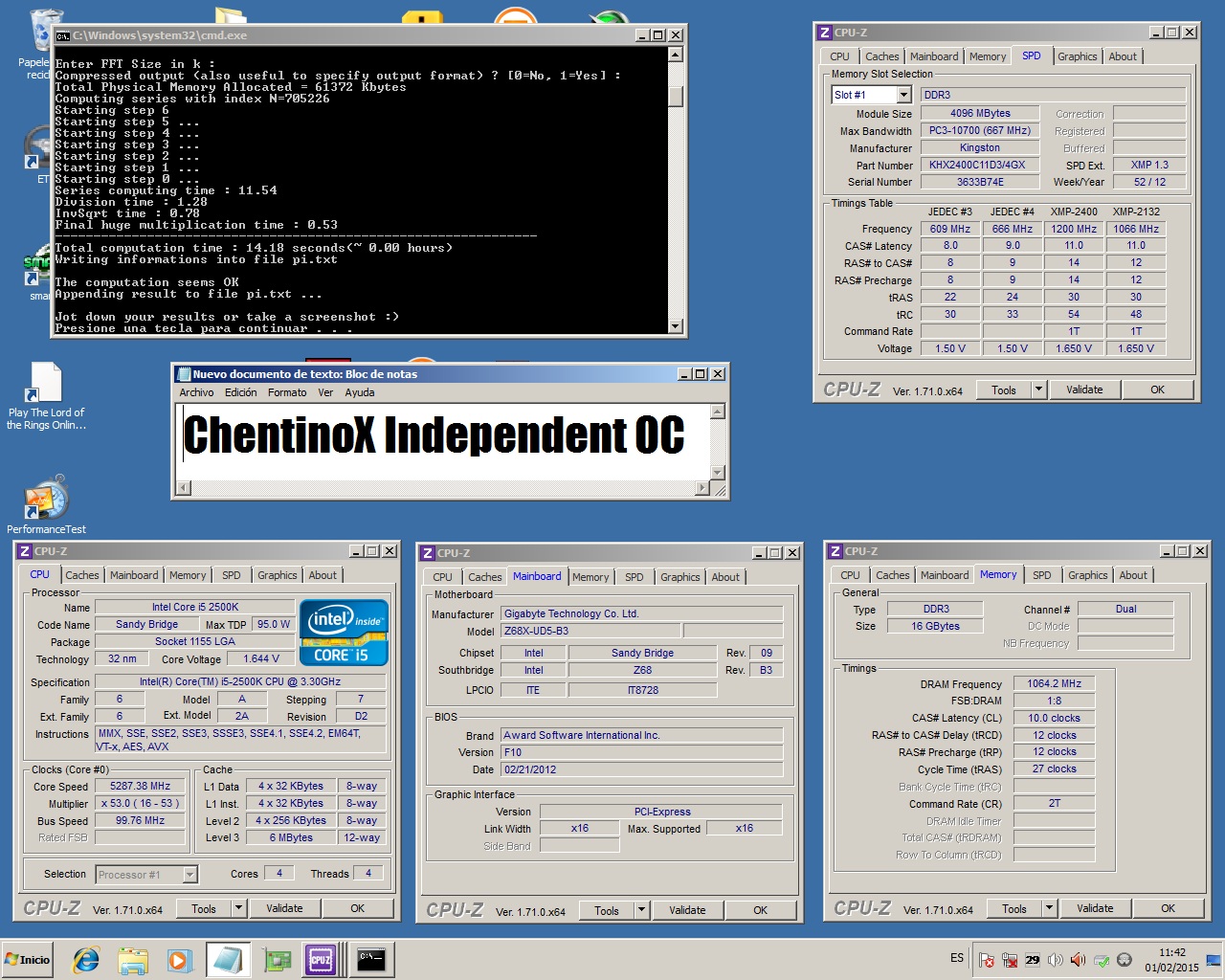The height and width of the screenshot is (980, 1225).
Task: Expand Tools dropdown arrow in CPU-Z CPU window
Action: pos(238,908)
